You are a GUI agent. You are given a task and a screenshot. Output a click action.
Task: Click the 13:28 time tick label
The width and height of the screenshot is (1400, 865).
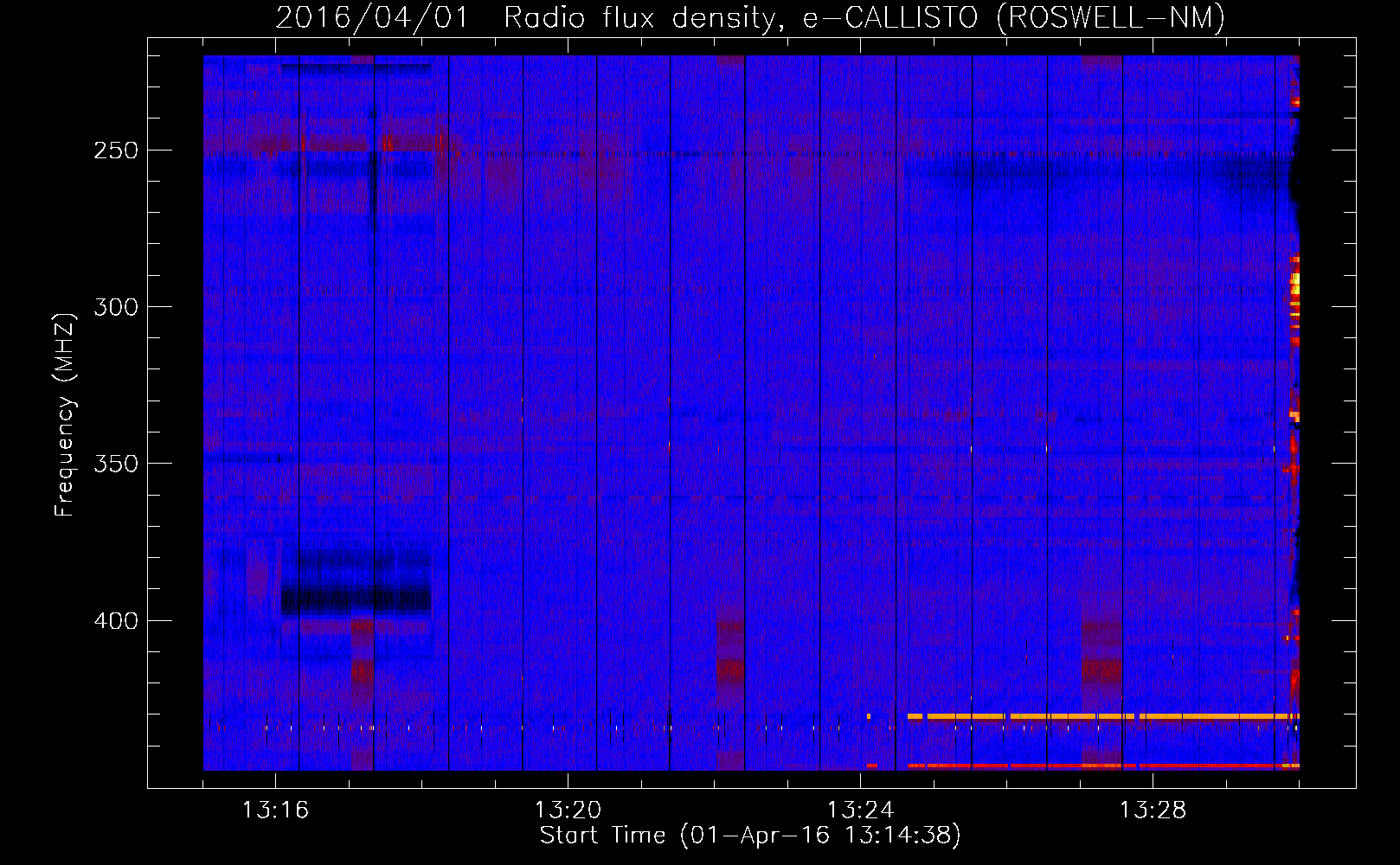click(x=1153, y=810)
